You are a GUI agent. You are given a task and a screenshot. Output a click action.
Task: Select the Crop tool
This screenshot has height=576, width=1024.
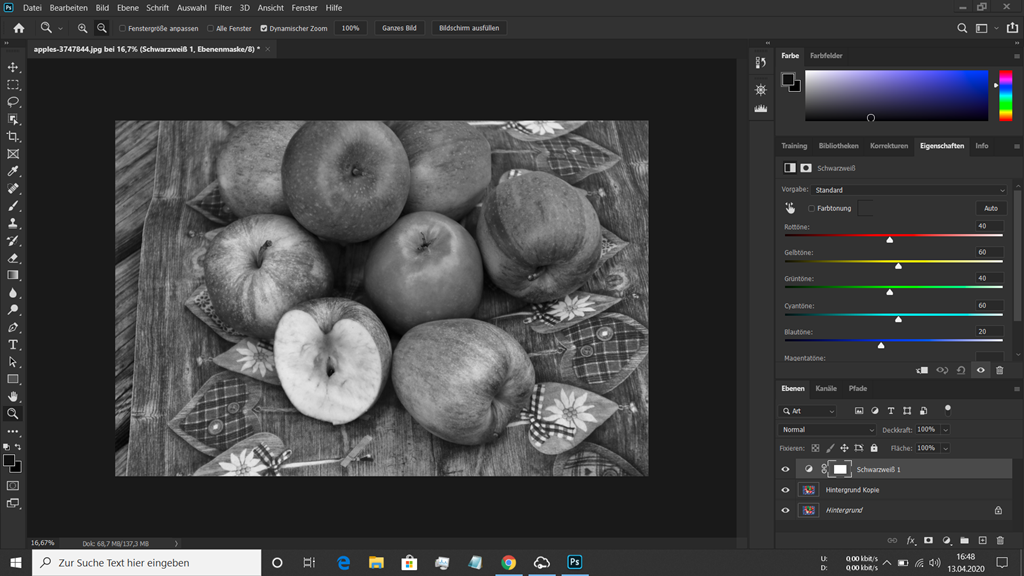tap(13, 136)
